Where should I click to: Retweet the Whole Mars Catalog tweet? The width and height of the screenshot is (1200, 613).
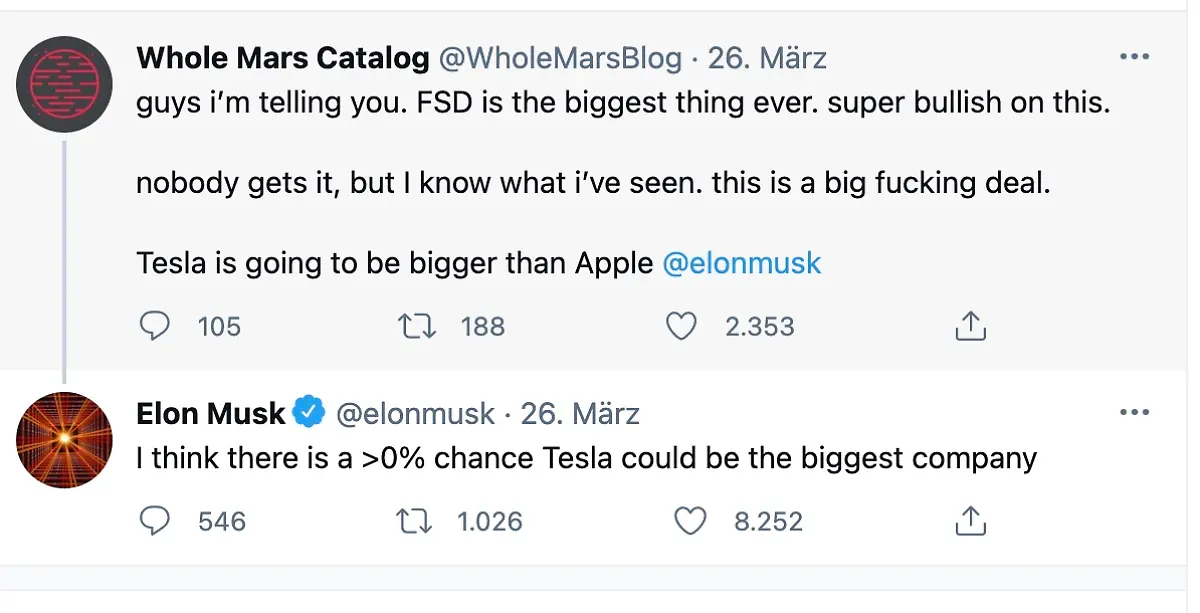[419, 326]
